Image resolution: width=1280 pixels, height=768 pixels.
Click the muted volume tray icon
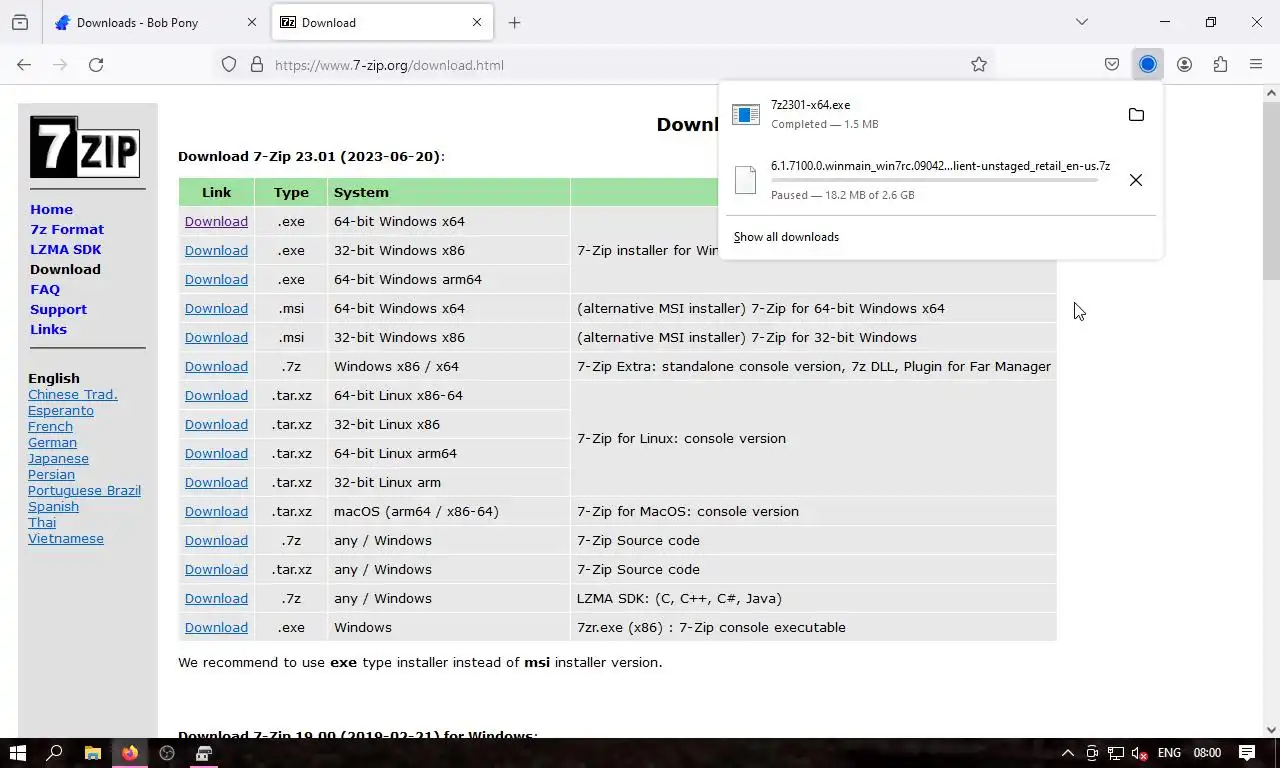[1139, 753]
